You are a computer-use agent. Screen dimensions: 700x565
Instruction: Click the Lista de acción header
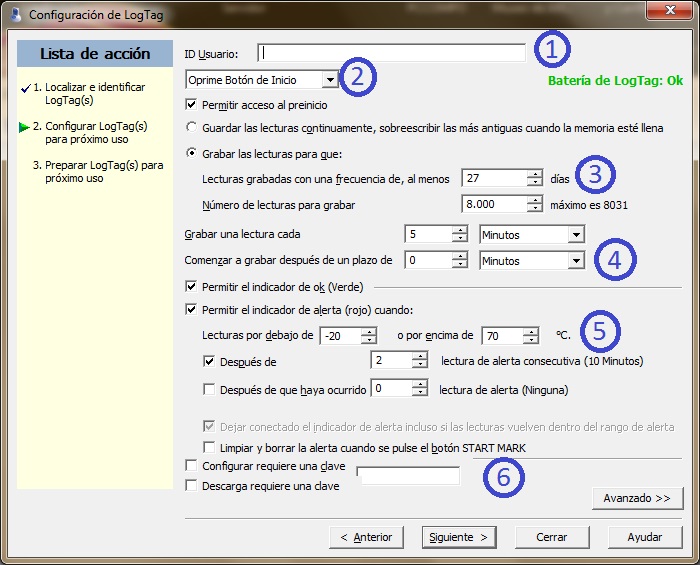(95, 54)
